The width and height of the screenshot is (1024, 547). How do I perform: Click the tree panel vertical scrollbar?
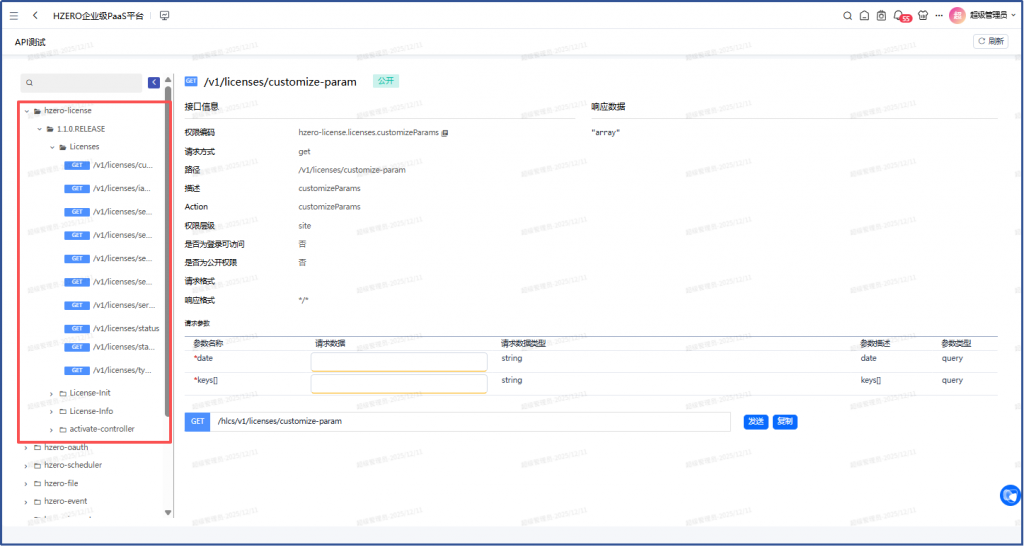[x=168, y=250]
